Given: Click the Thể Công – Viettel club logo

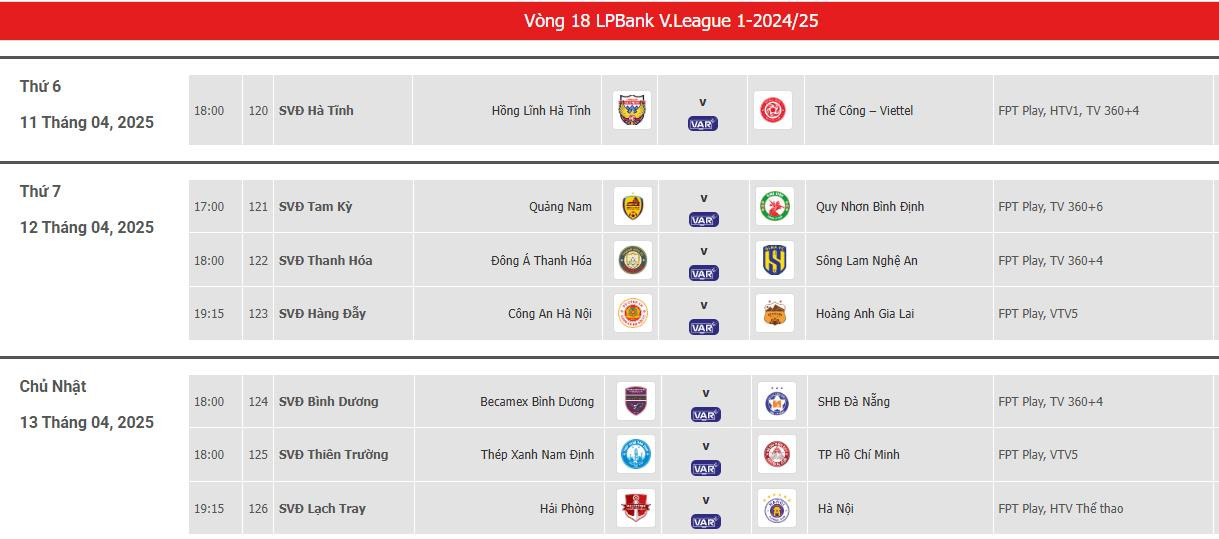Looking at the screenshot, I should pos(773,110).
